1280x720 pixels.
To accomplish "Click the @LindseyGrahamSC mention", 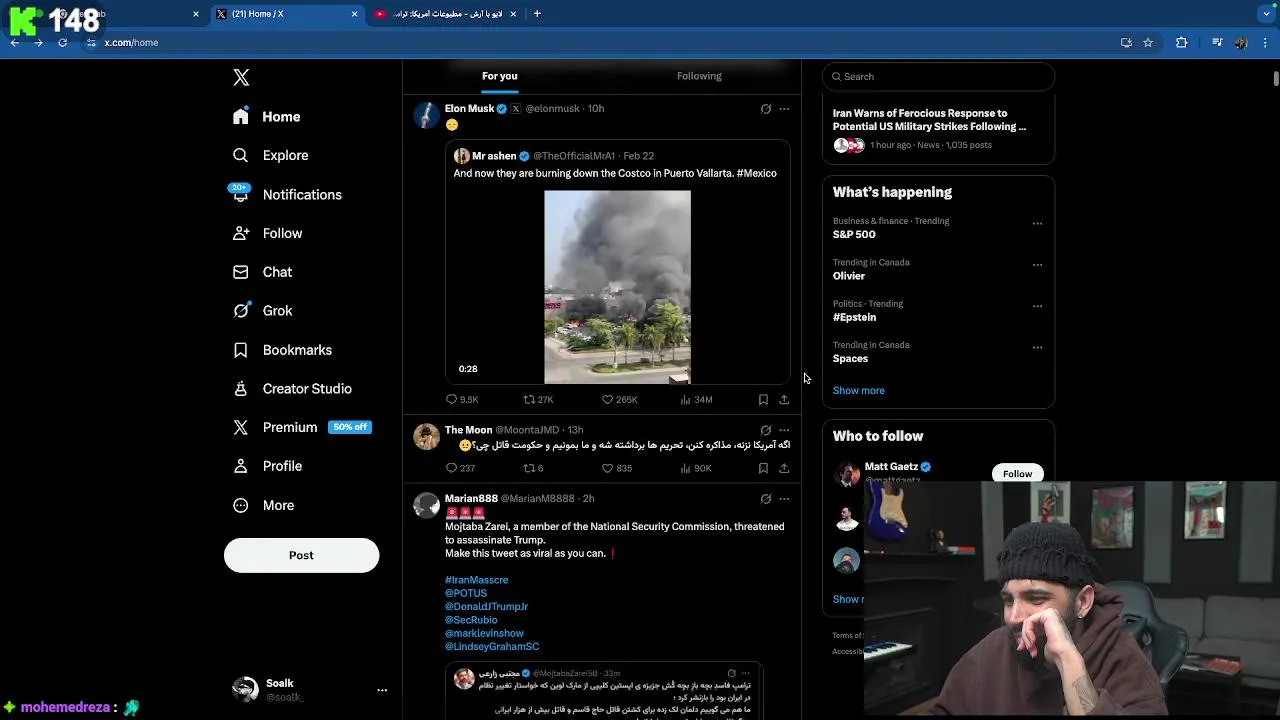I will pyautogui.click(x=492, y=647).
